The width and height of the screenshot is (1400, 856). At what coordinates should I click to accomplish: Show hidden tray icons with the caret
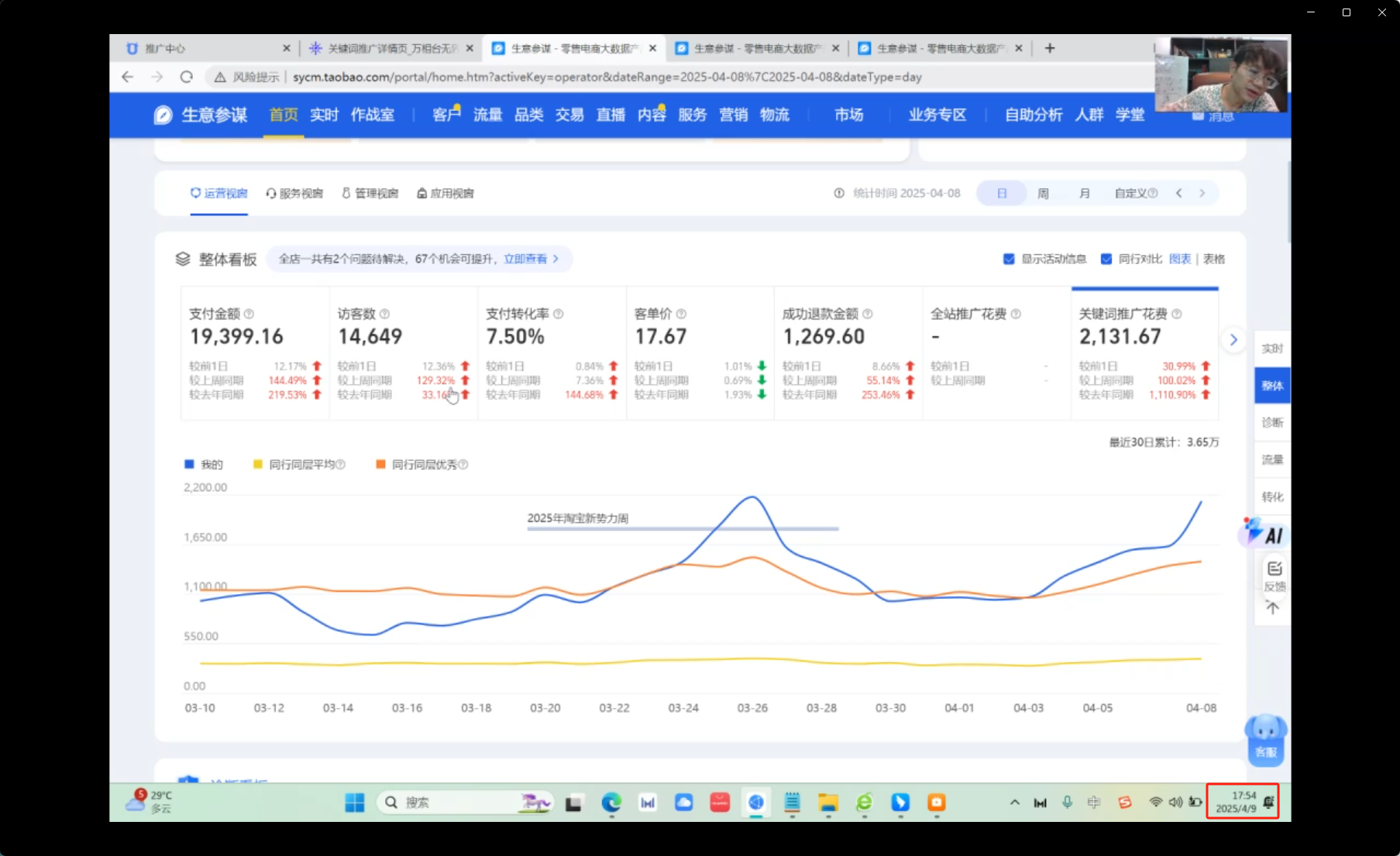pyautogui.click(x=1014, y=803)
